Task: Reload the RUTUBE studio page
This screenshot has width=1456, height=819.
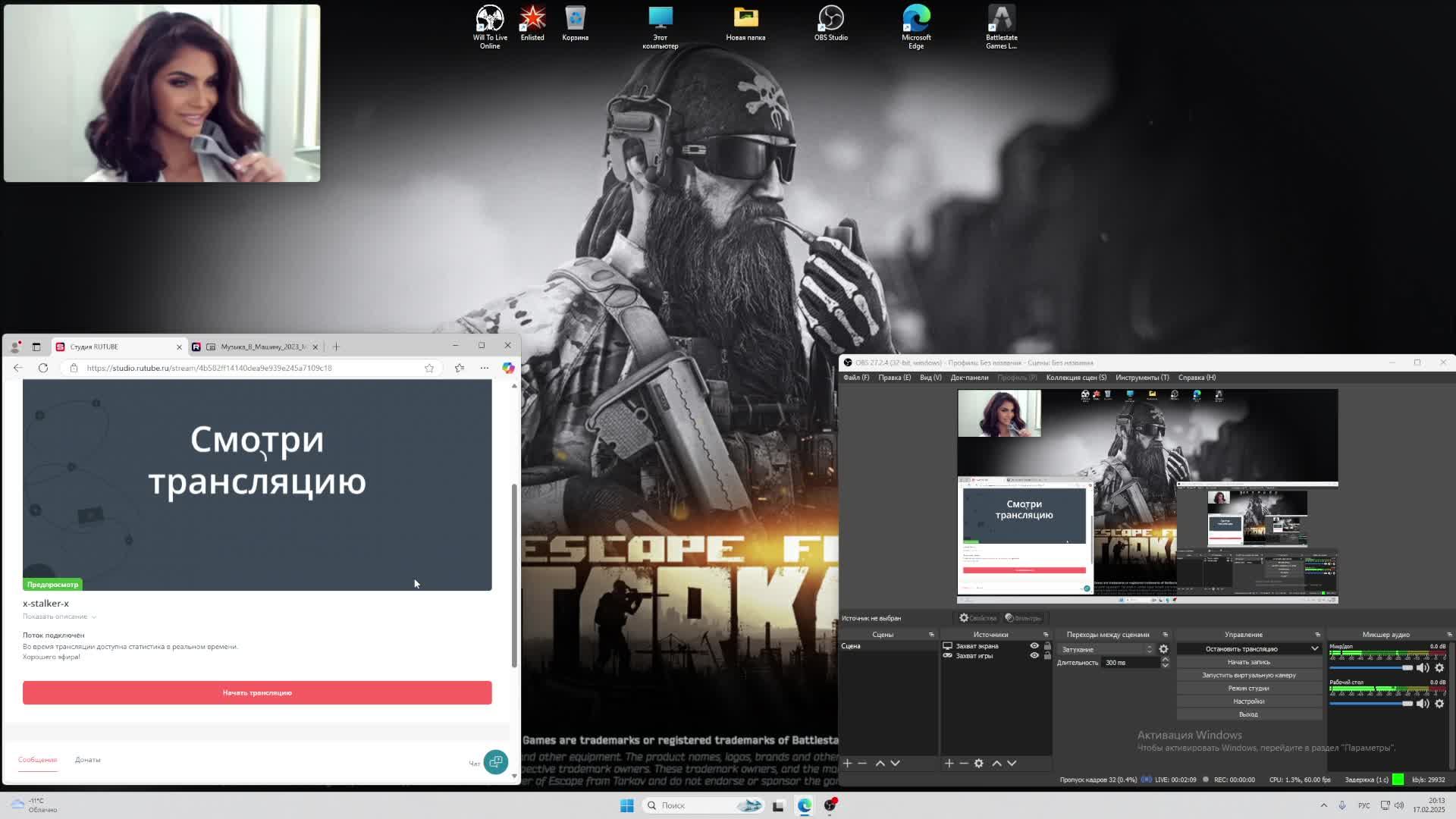Action: tap(43, 368)
